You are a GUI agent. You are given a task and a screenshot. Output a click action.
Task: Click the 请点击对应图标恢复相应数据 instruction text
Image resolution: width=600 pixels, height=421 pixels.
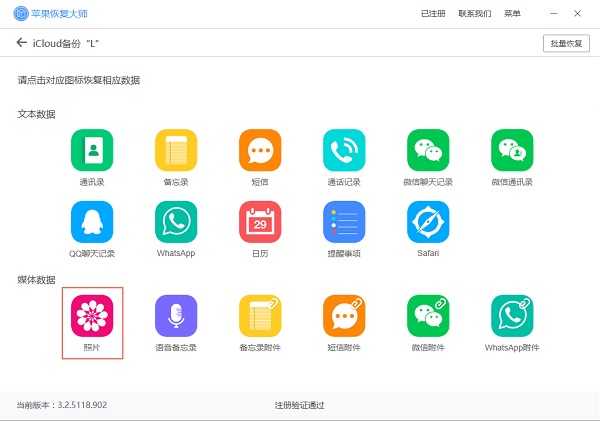point(79,80)
